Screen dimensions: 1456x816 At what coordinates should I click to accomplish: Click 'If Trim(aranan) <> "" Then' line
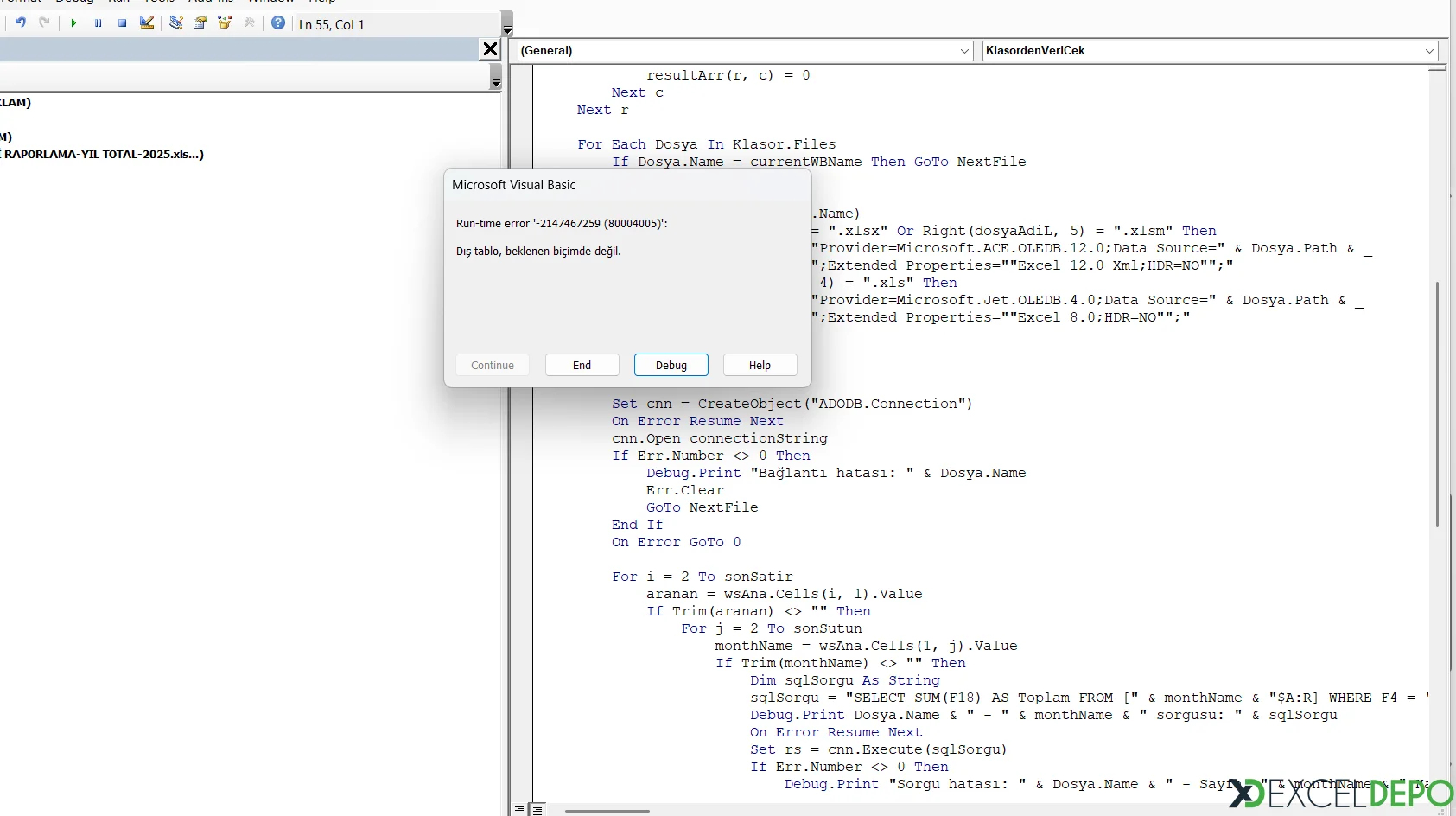(759, 611)
